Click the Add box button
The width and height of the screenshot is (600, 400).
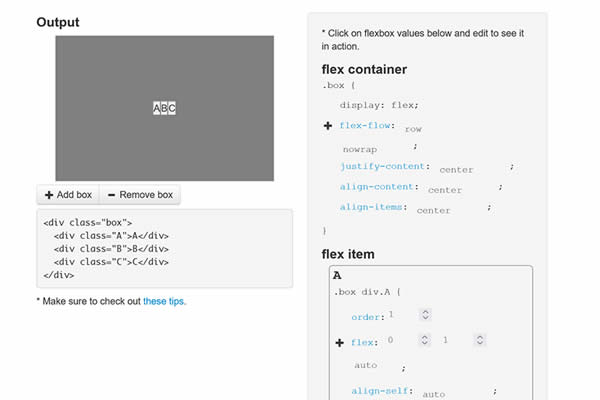pos(68,195)
